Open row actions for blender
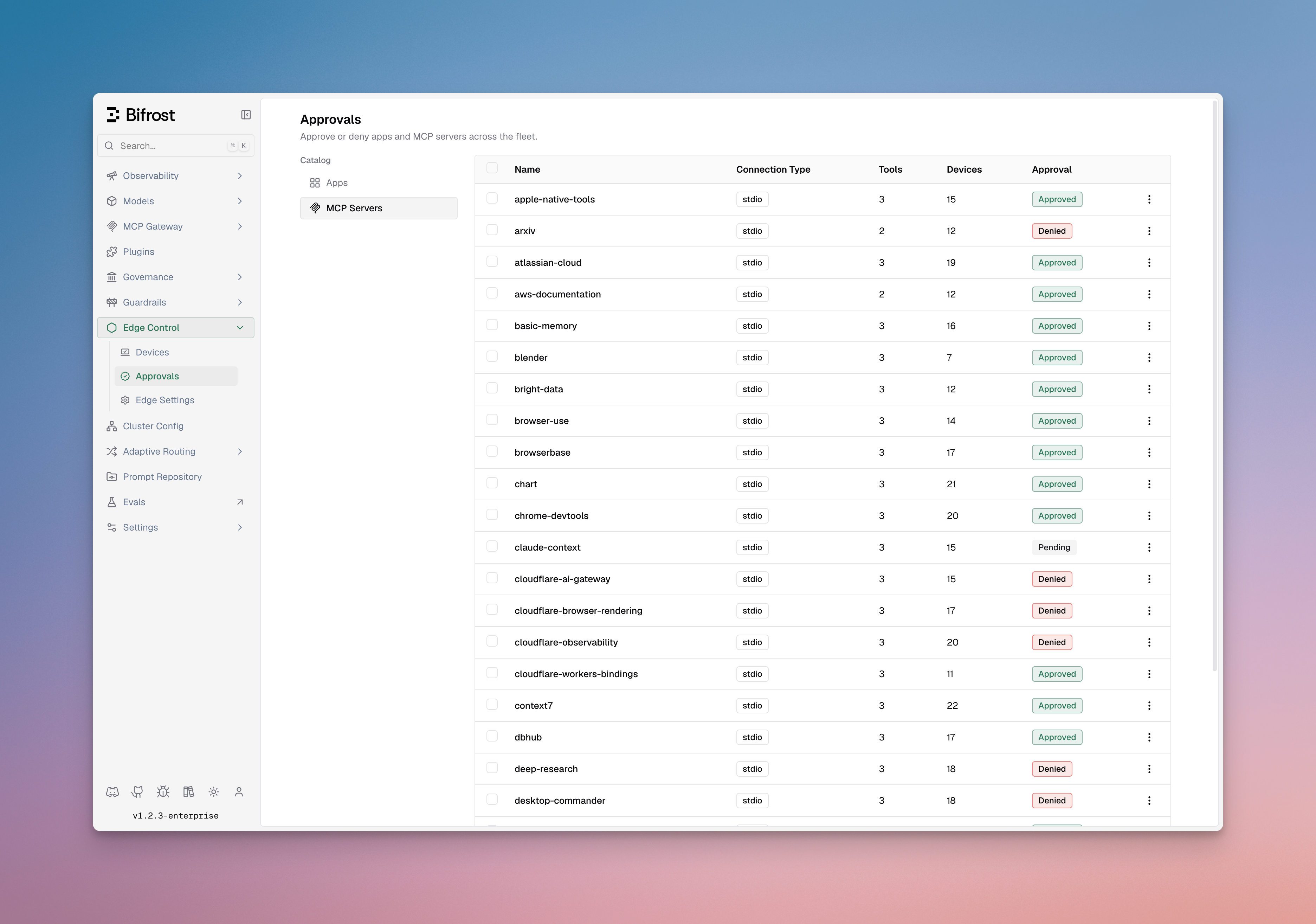 (1149, 358)
